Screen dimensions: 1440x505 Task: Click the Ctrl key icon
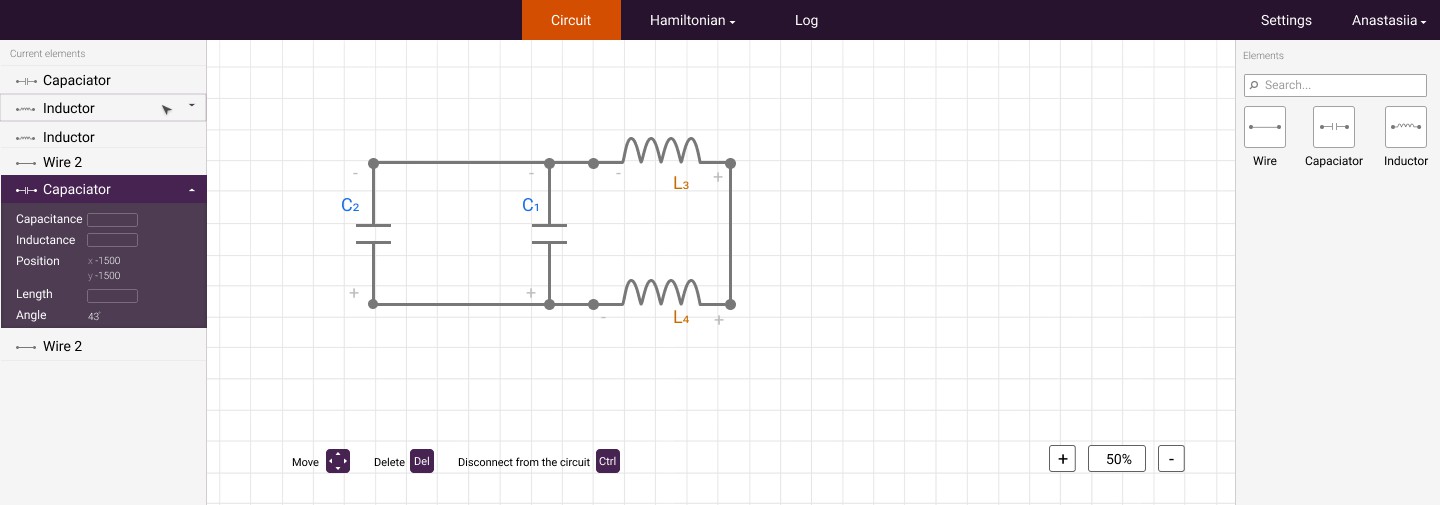tap(608, 461)
